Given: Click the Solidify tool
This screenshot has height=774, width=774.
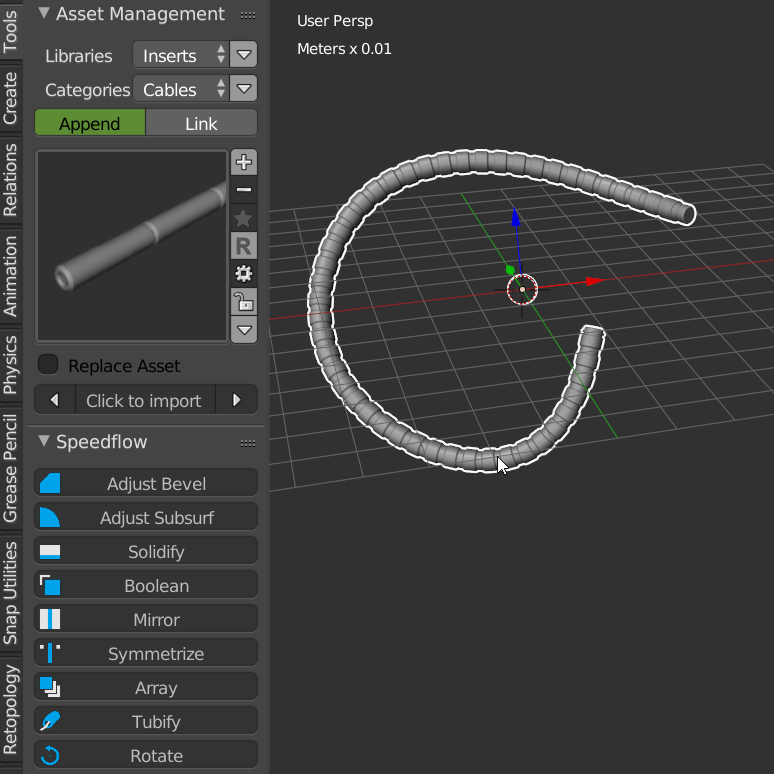Looking at the screenshot, I should coord(146,551).
